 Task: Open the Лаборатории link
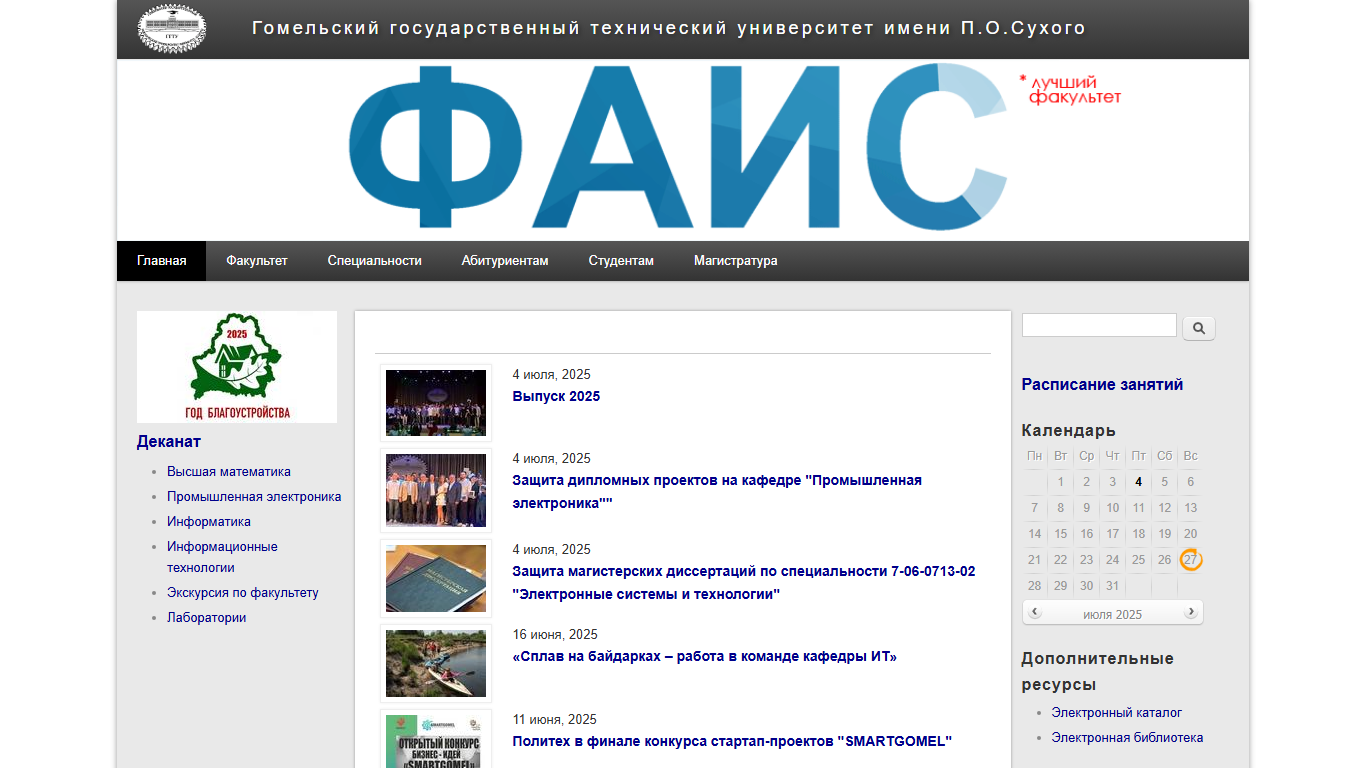pyautogui.click(x=206, y=617)
